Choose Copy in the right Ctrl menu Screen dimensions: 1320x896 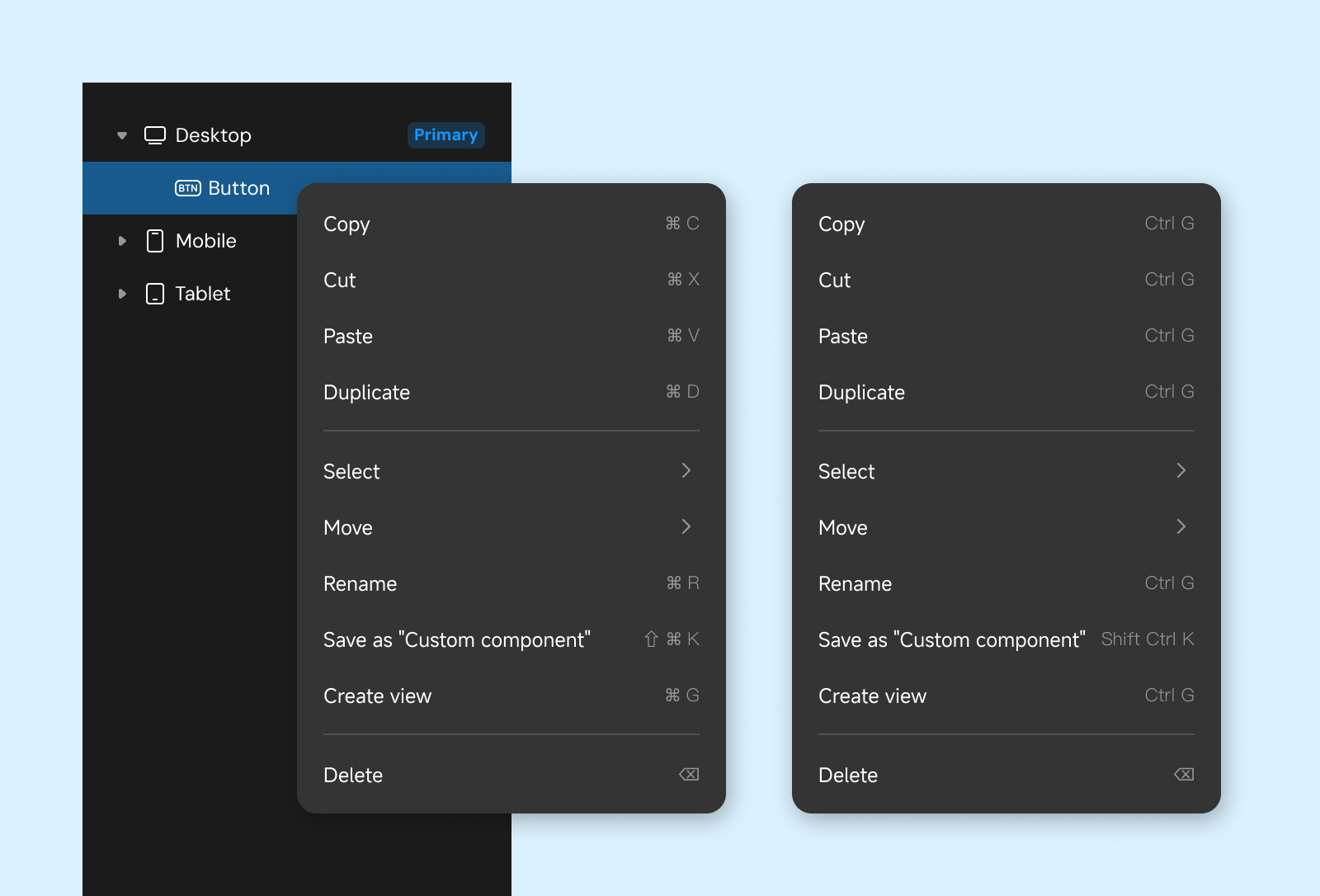point(1006,224)
